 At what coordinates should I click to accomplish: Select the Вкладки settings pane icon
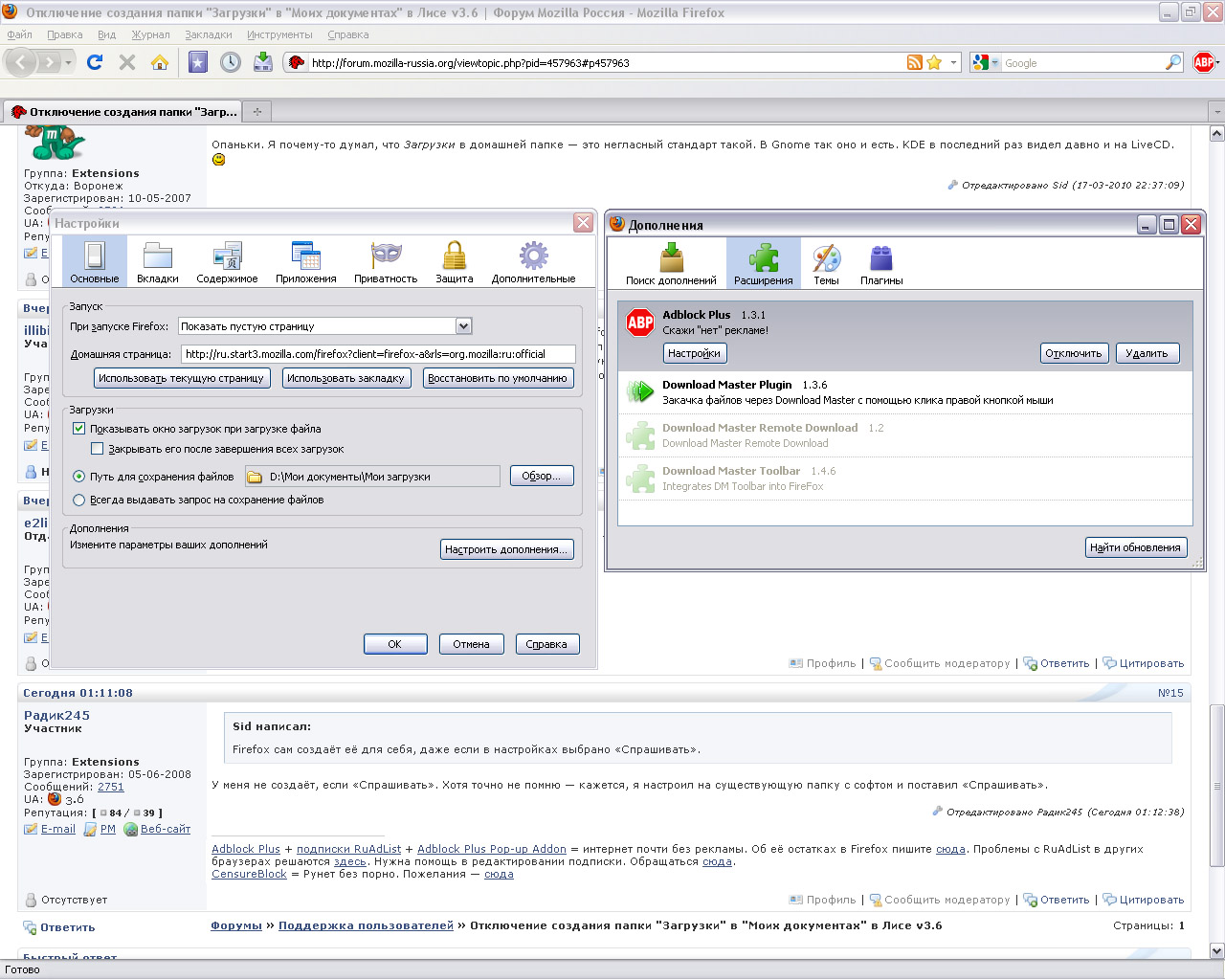click(158, 261)
